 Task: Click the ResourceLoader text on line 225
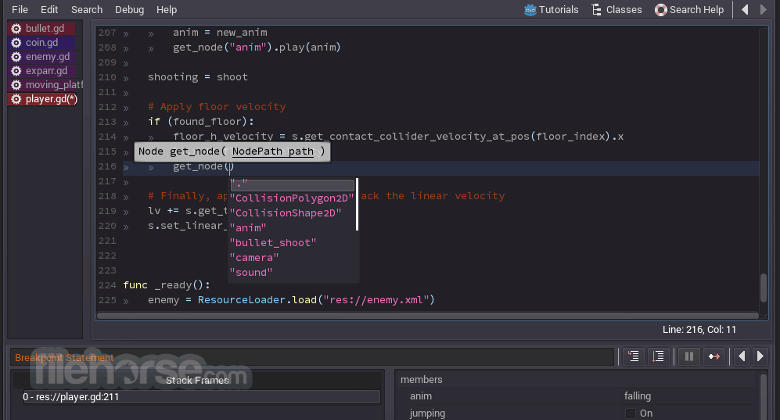tap(241, 300)
